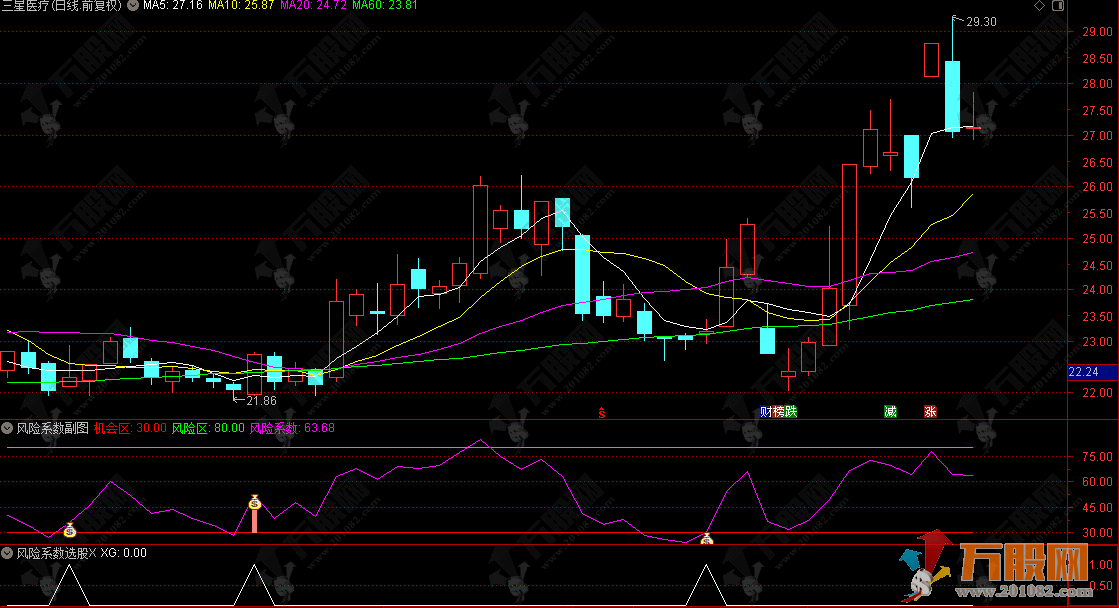1119x608 pixels.
Task: Click the 跌 marker icon
Action: (x=791, y=411)
